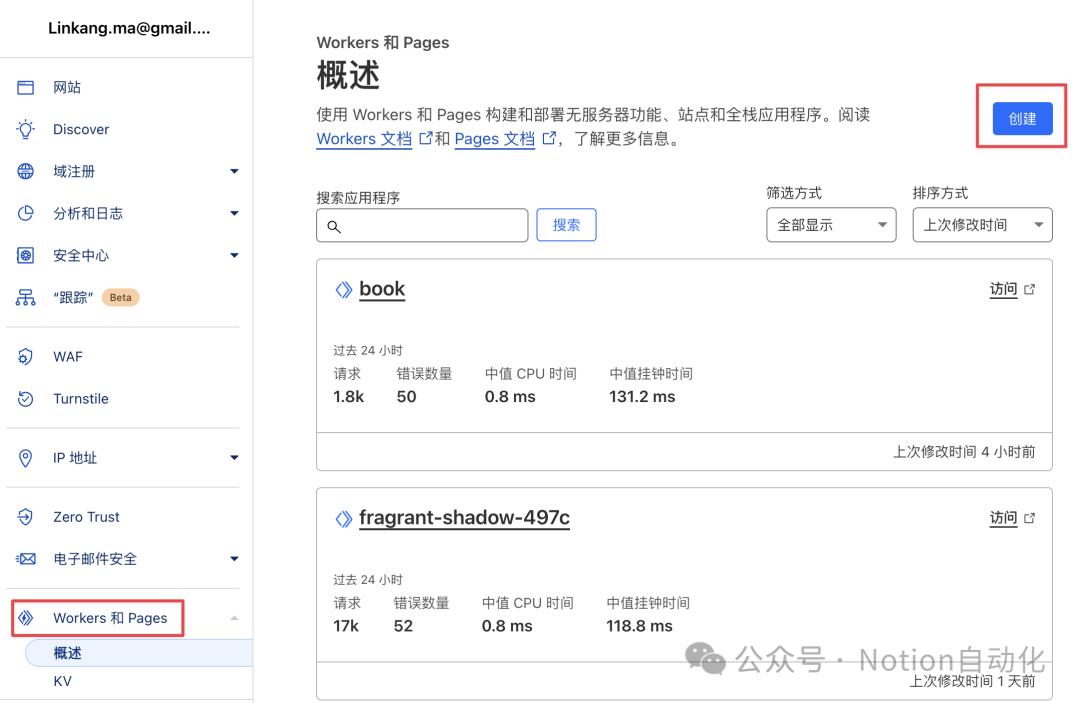Click the blue 创建 button
Image resolution: width=1080 pixels, height=703 pixels.
(1022, 118)
